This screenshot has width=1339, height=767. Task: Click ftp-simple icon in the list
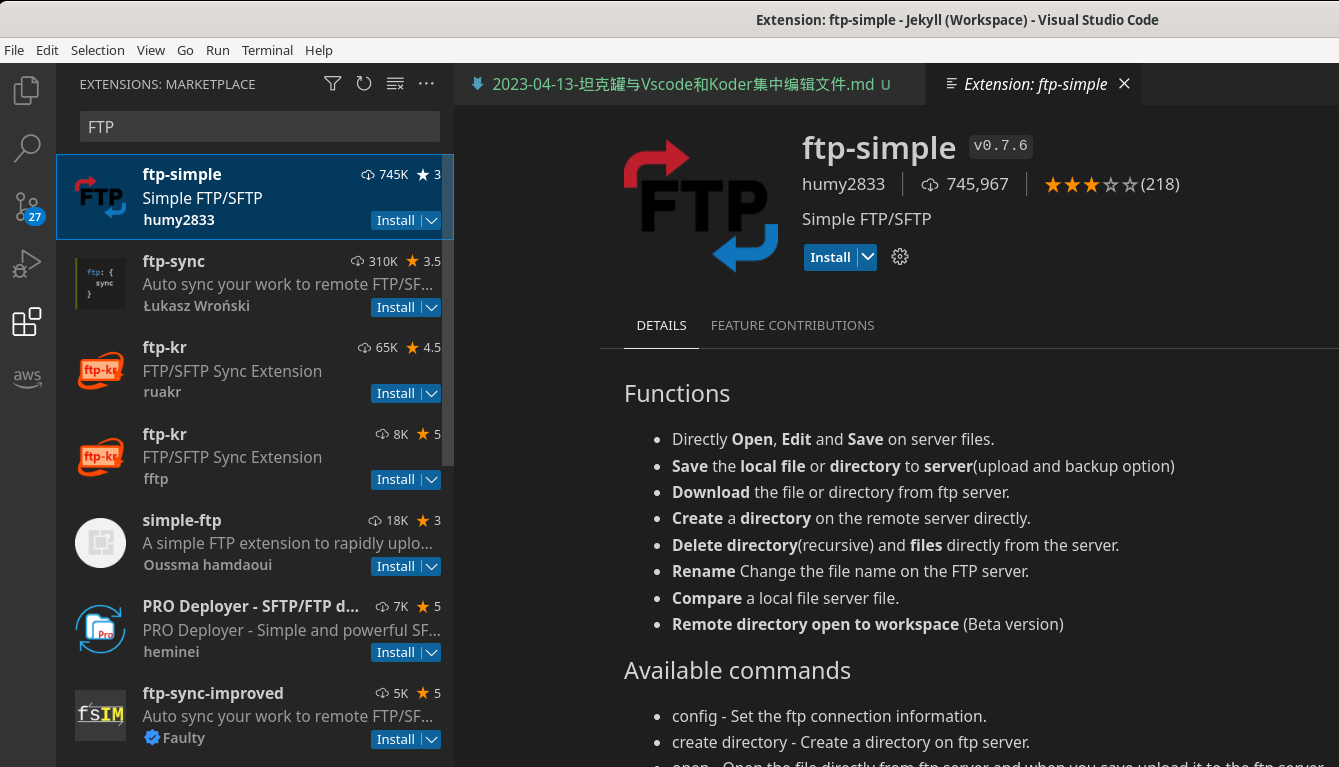point(100,197)
